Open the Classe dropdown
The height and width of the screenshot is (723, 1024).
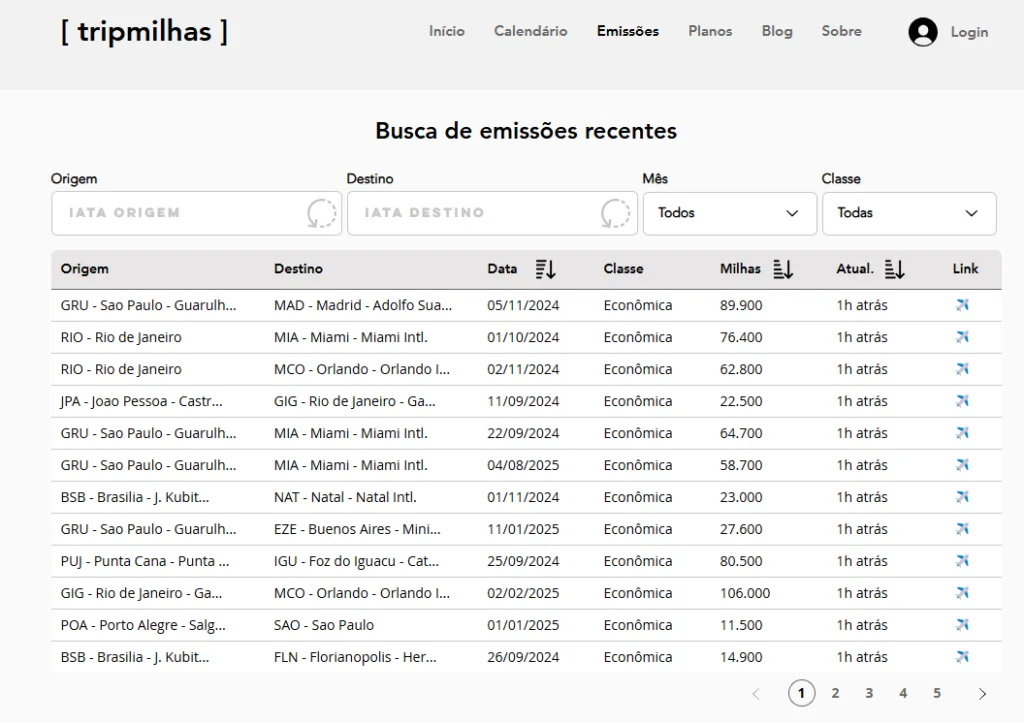[909, 214]
